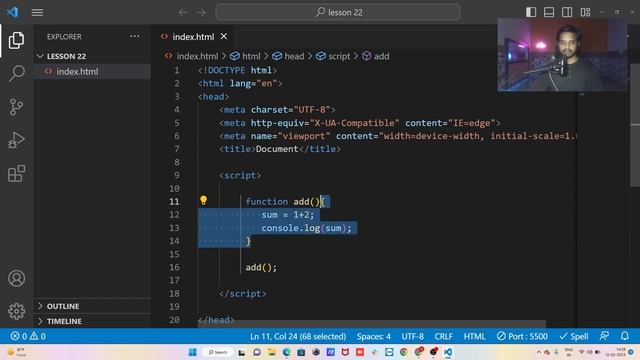
Task: Open the hamburger application menu
Action: (x=37, y=12)
